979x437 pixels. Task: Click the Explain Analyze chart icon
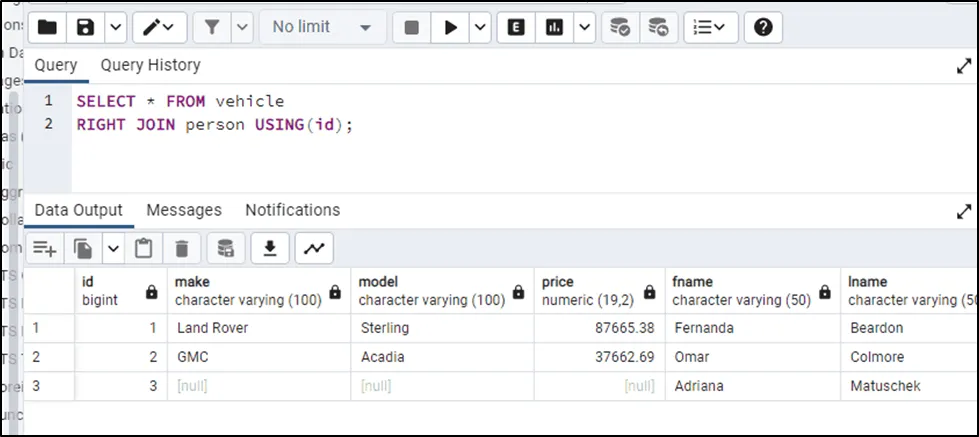553,28
